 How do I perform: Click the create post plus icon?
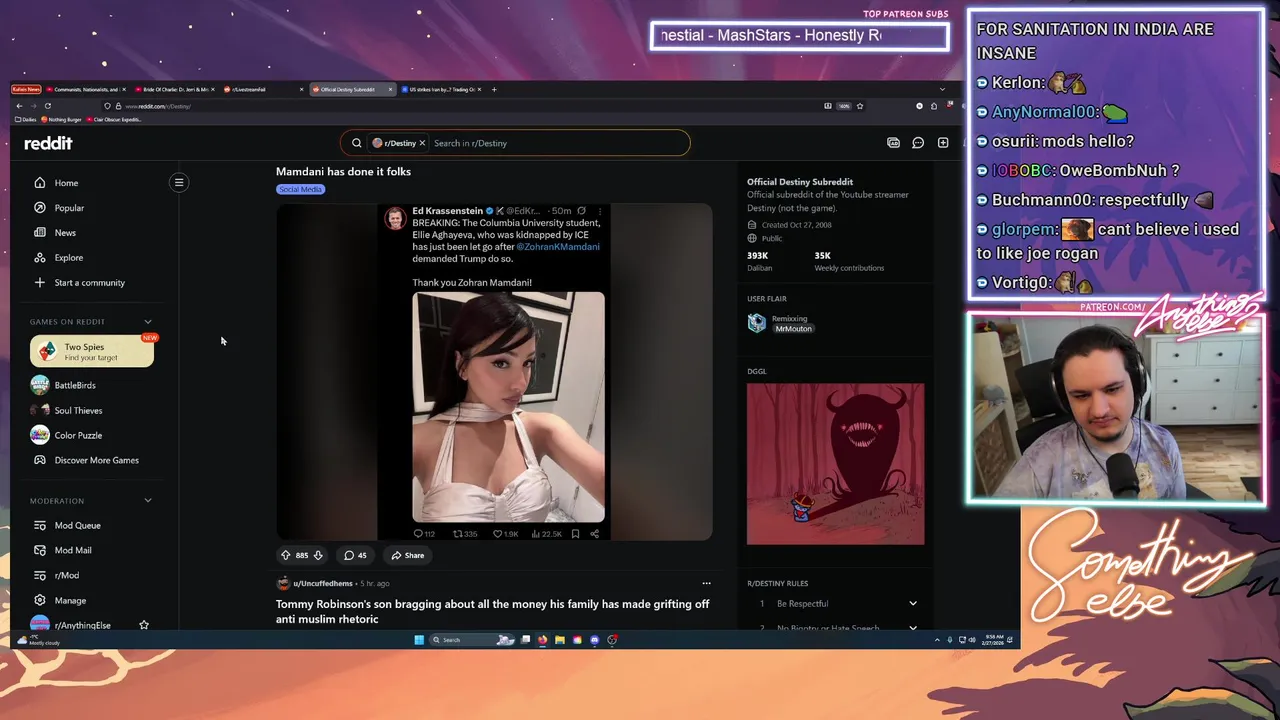943,143
